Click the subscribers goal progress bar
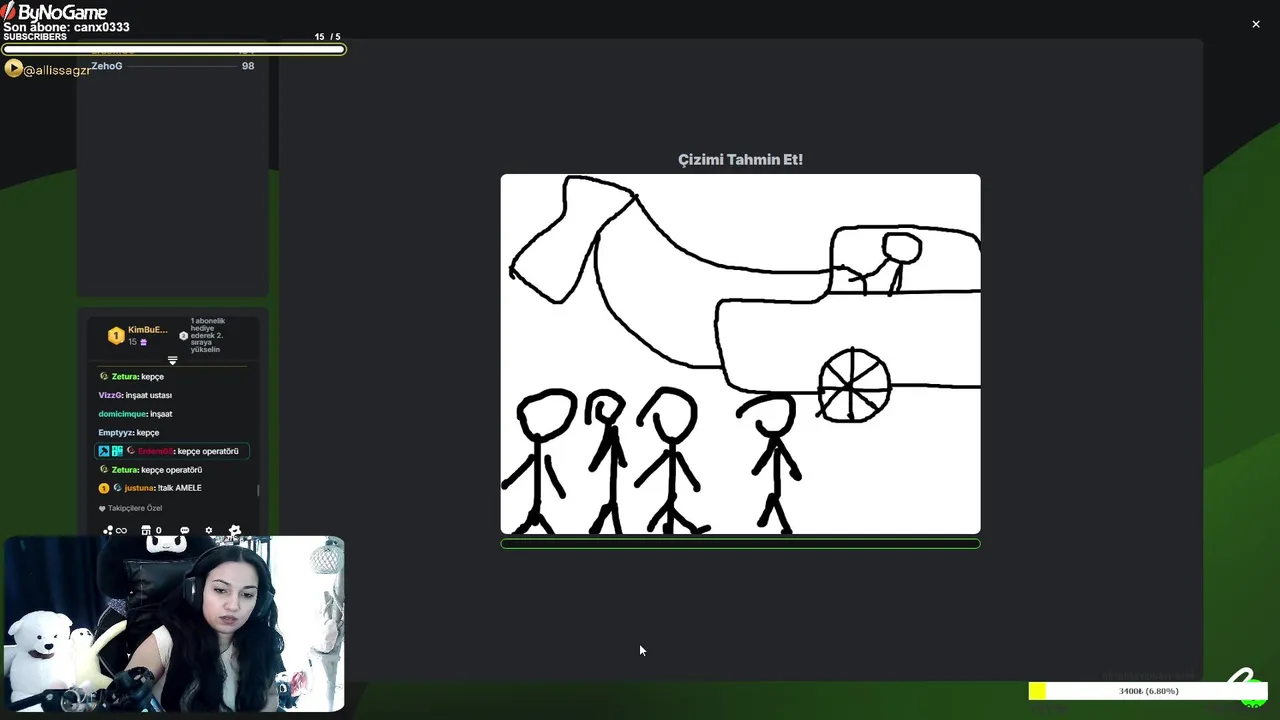1280x720 pixels. [x=174, y=48]
